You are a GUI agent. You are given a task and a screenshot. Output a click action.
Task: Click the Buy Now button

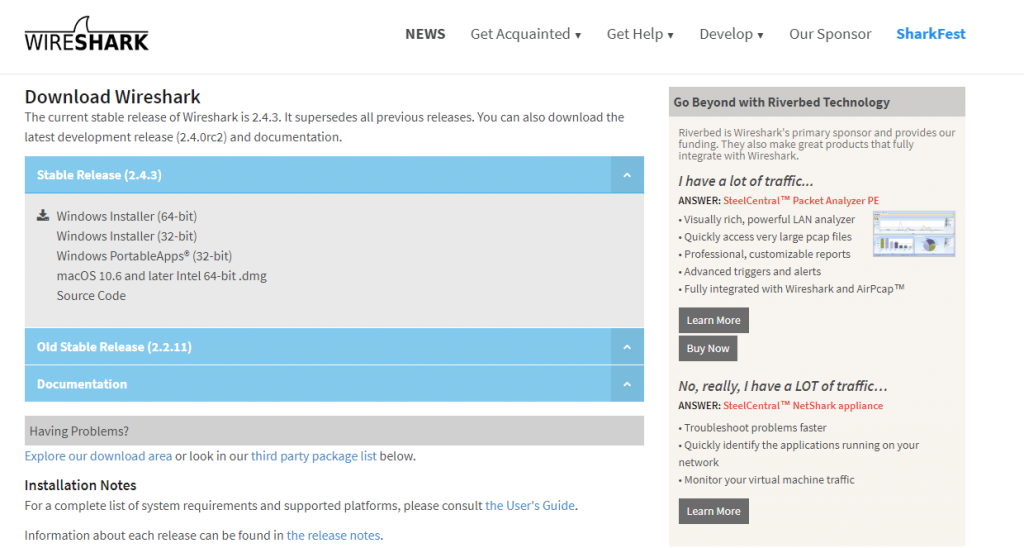coord(708,348)
